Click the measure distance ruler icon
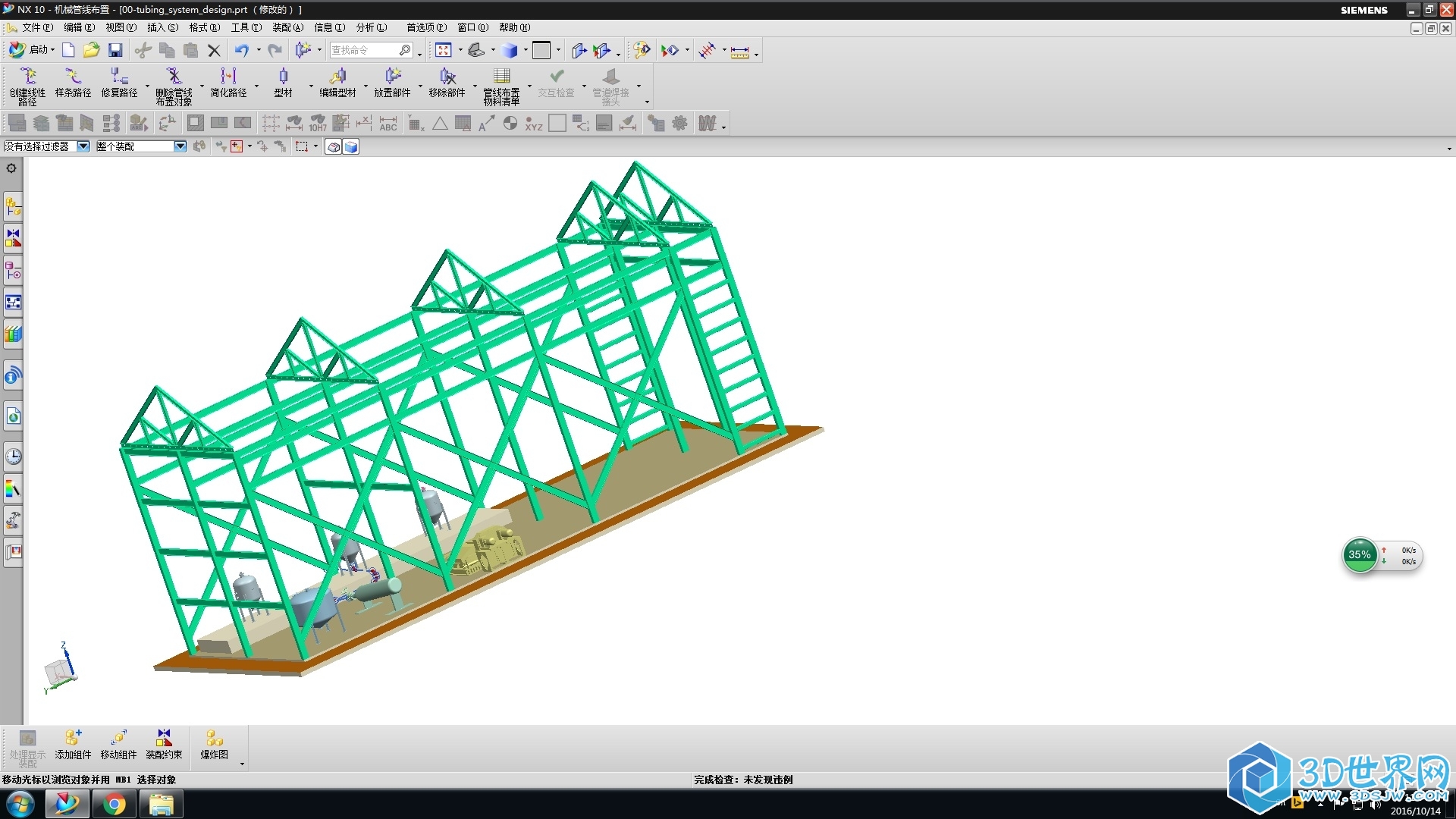Viewport: 1456px width, 819px height. [739, 51]
